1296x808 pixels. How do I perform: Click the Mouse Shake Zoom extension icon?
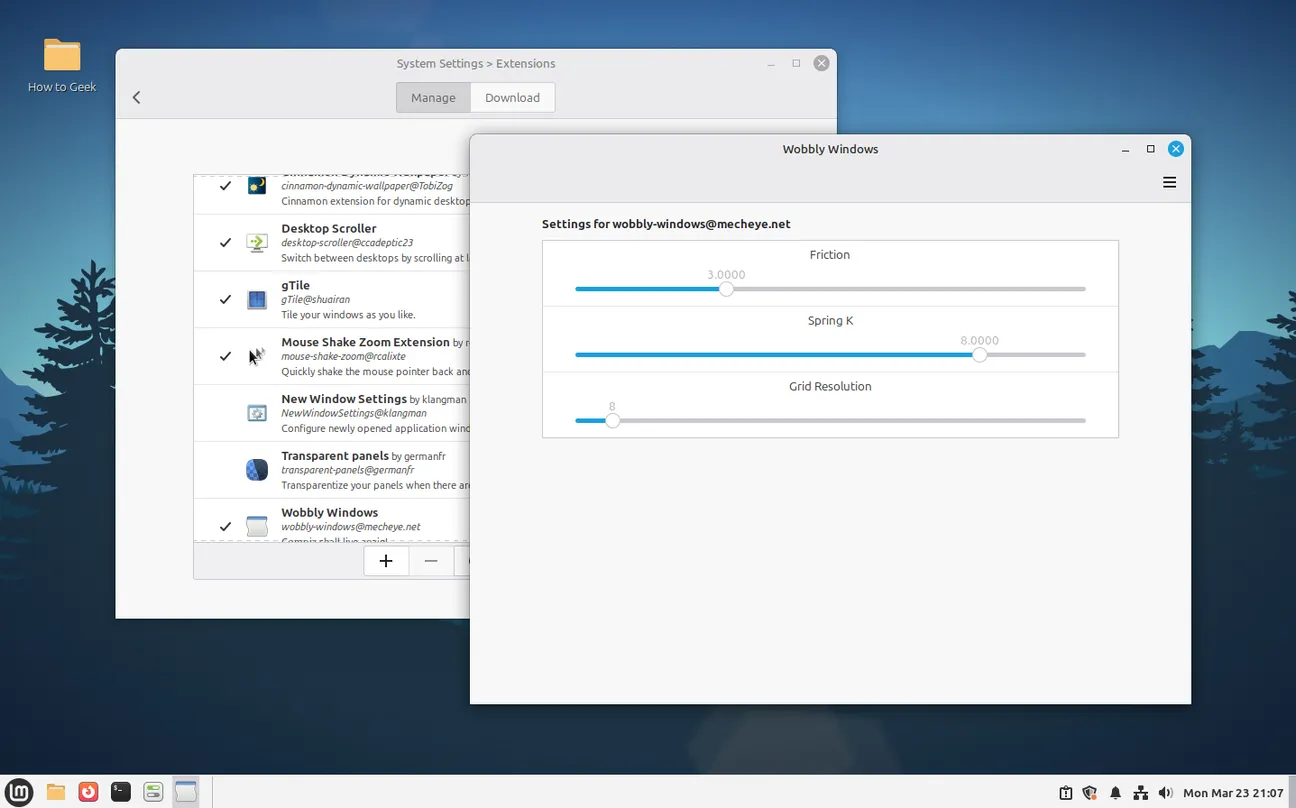tap(257, 356)
